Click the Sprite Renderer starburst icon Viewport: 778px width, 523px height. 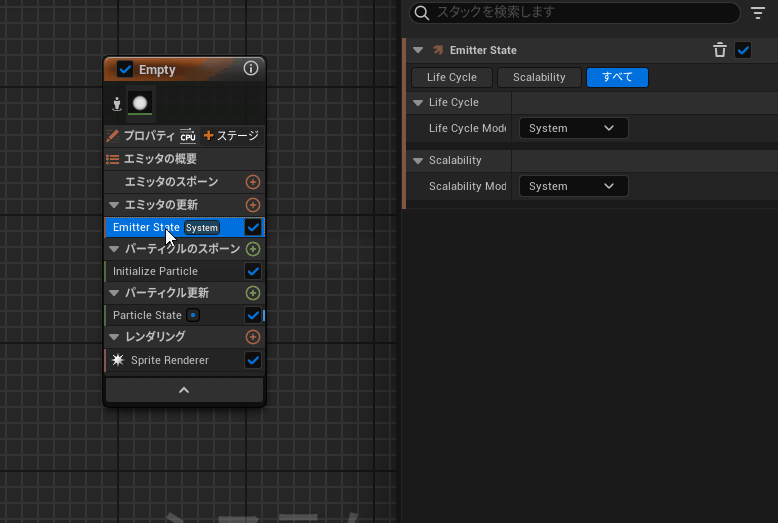[x=118, y=360]
